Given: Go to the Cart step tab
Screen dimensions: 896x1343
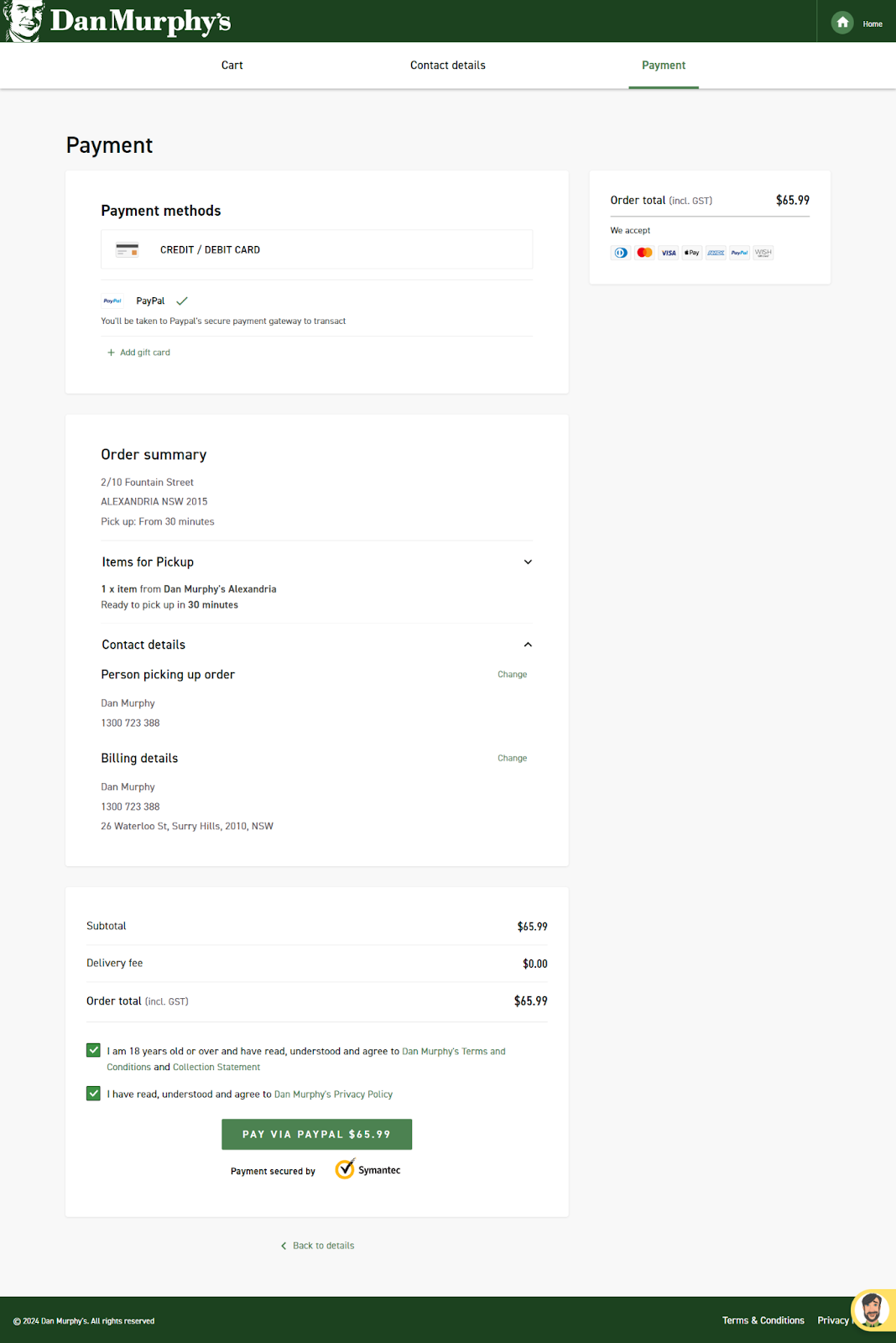Looking at the screenshot, I should [232, 65].
